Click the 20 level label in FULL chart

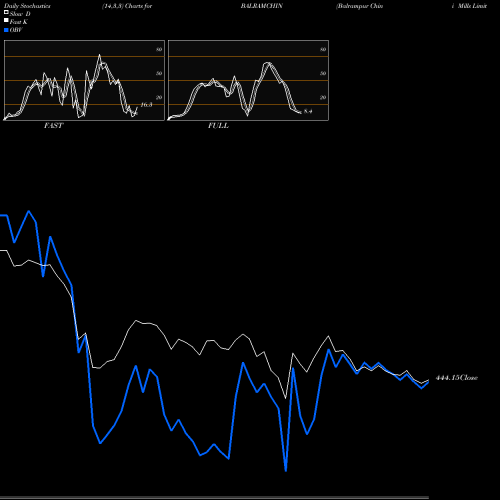323,97
